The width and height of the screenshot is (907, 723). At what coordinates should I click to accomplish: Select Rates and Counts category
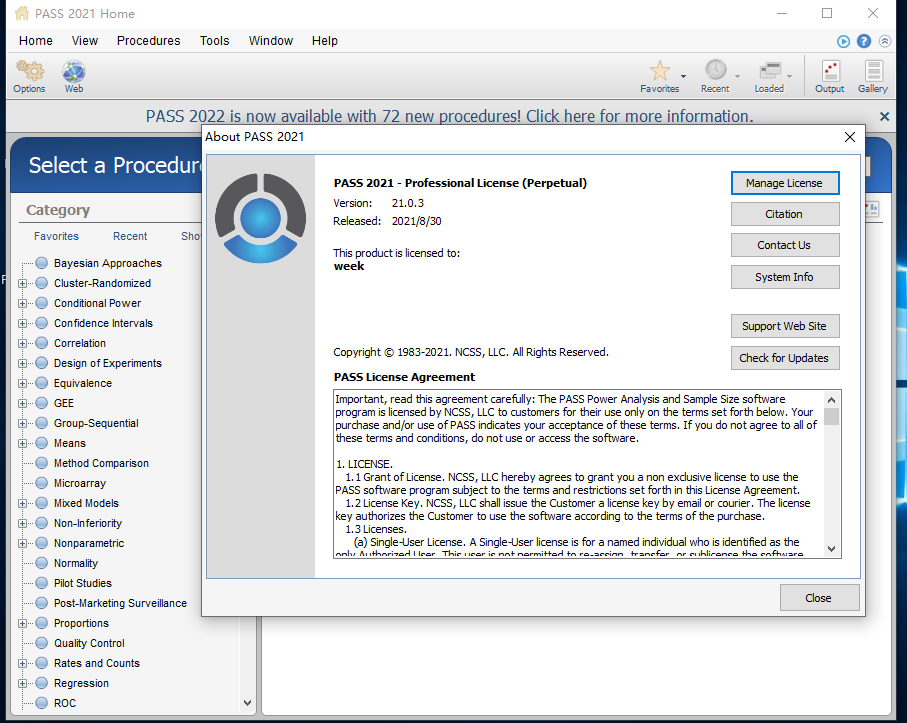pos(97,663)
